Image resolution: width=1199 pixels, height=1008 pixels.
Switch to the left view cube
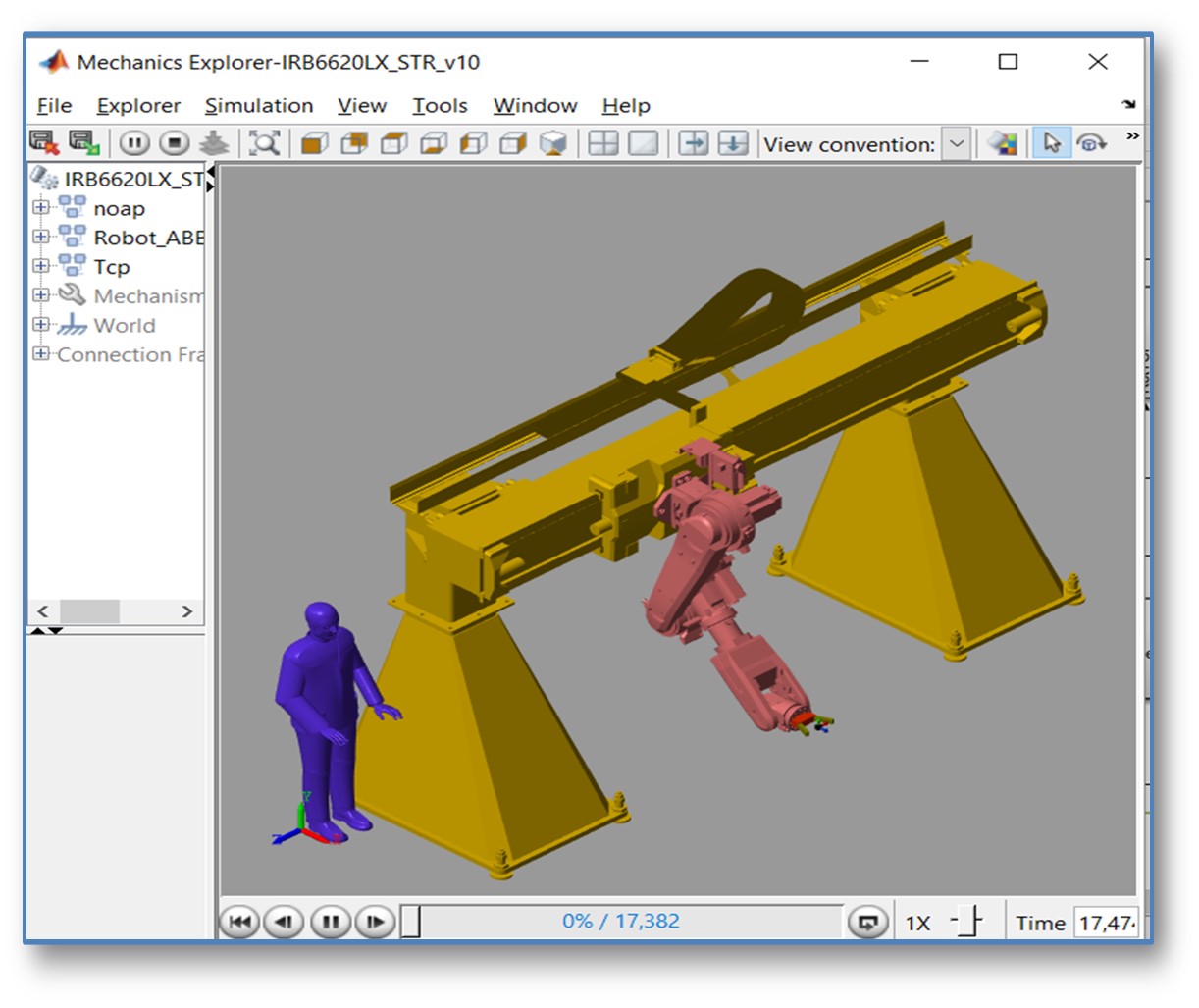tap(474, 143)
